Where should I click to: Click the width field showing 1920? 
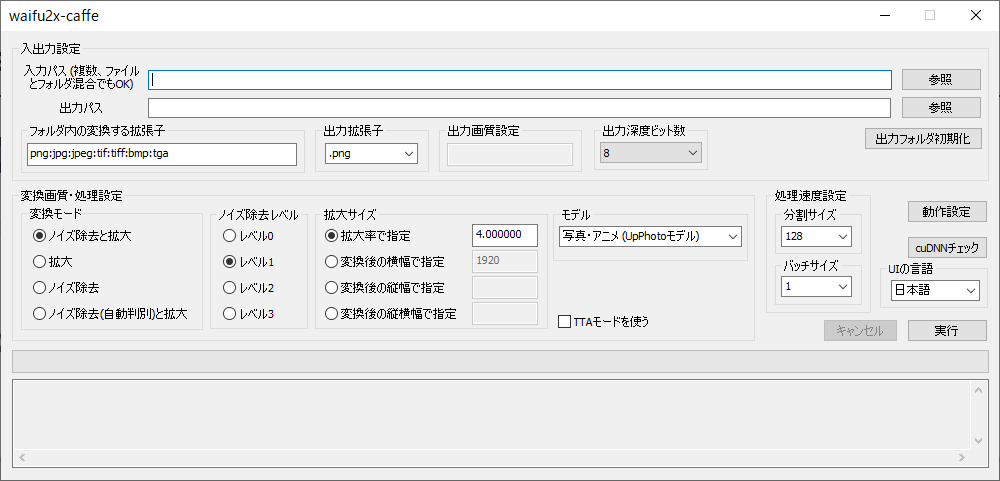[x=505, y=261]
